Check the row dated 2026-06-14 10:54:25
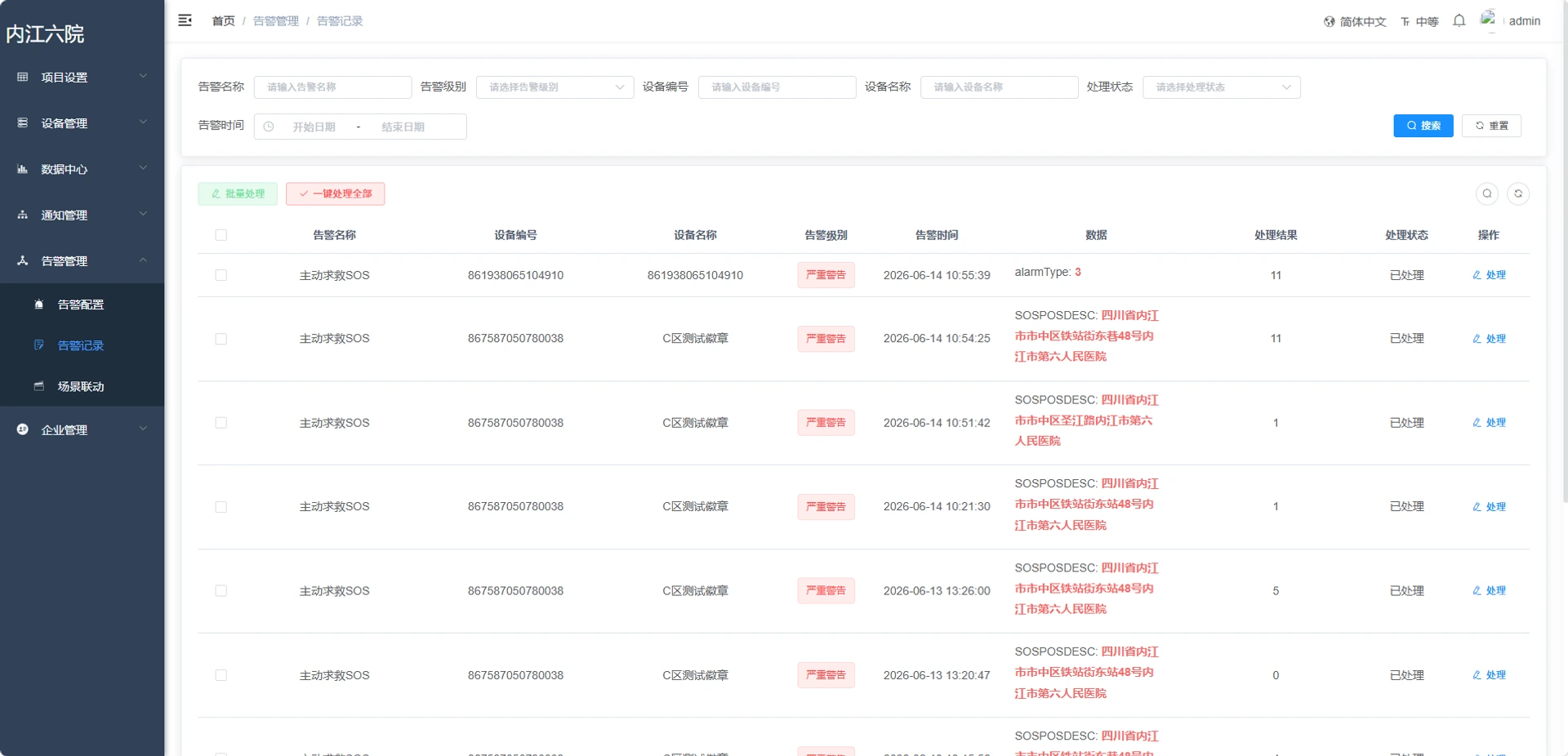 (220, 339)
